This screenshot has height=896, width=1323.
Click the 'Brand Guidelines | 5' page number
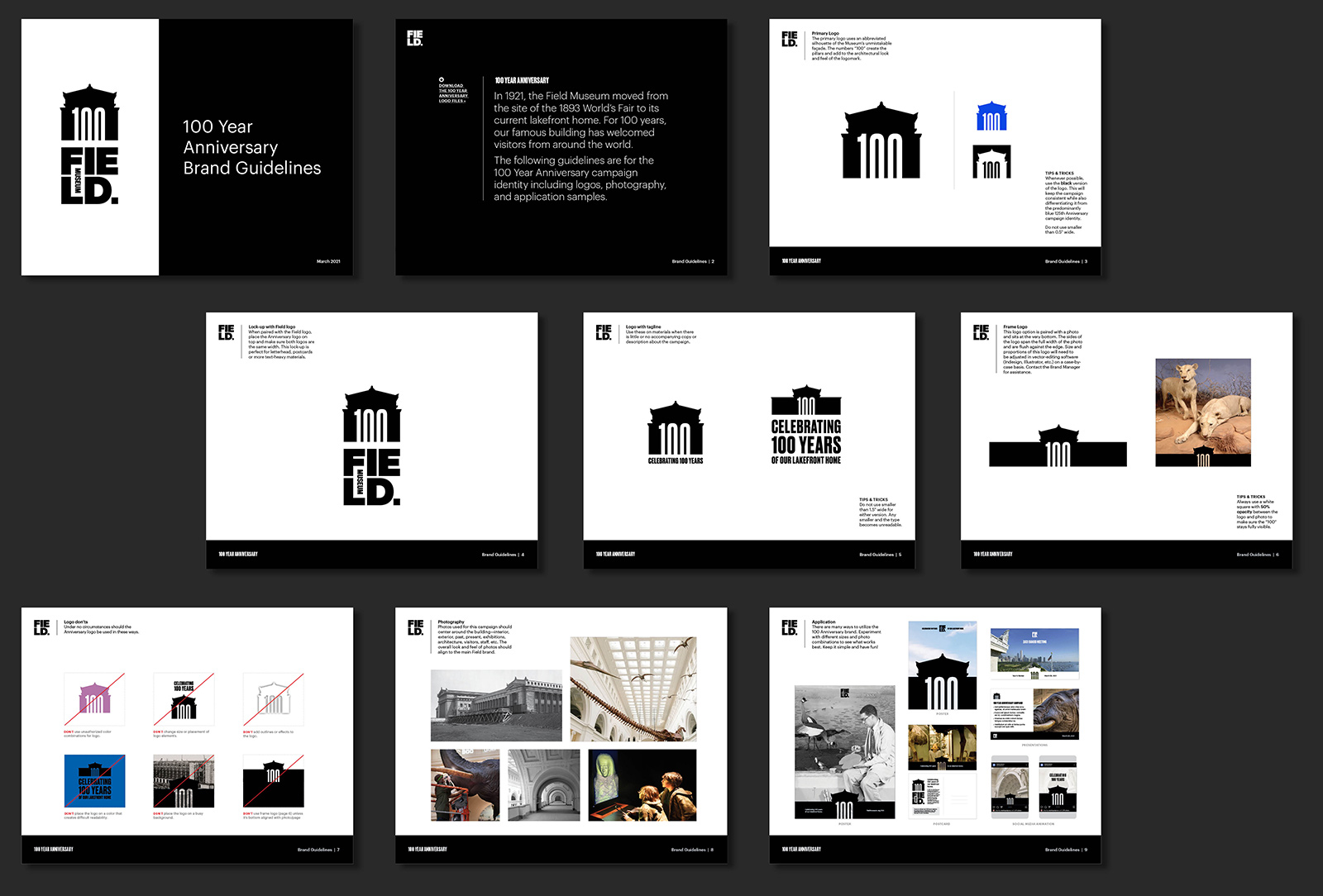pyautogui.click(x=881, y=555)
